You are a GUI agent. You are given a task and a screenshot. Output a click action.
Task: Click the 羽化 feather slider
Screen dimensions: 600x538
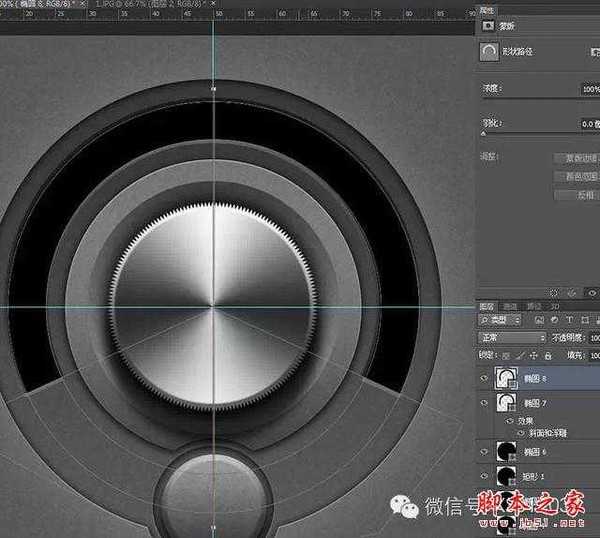tap(530, 133)
